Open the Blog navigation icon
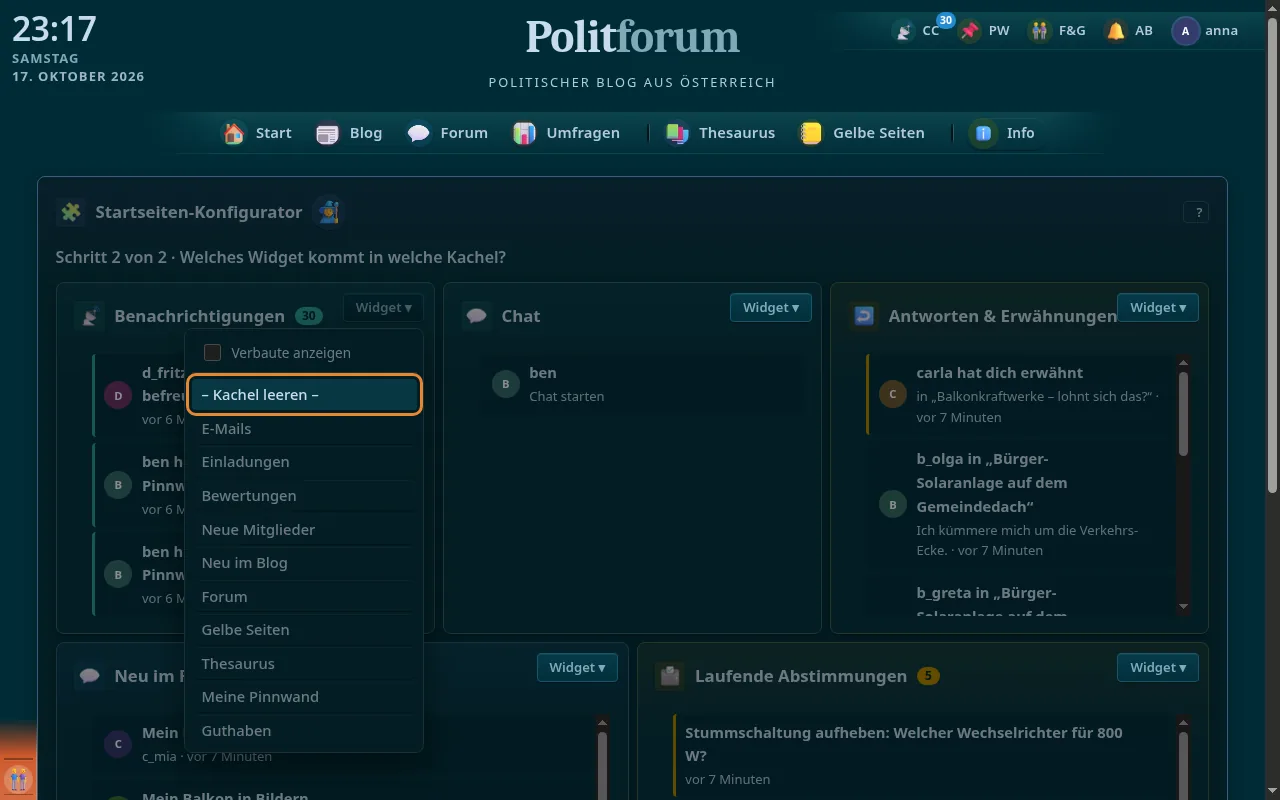Viewport: 1280px width, 800px height. coord(327,133)
